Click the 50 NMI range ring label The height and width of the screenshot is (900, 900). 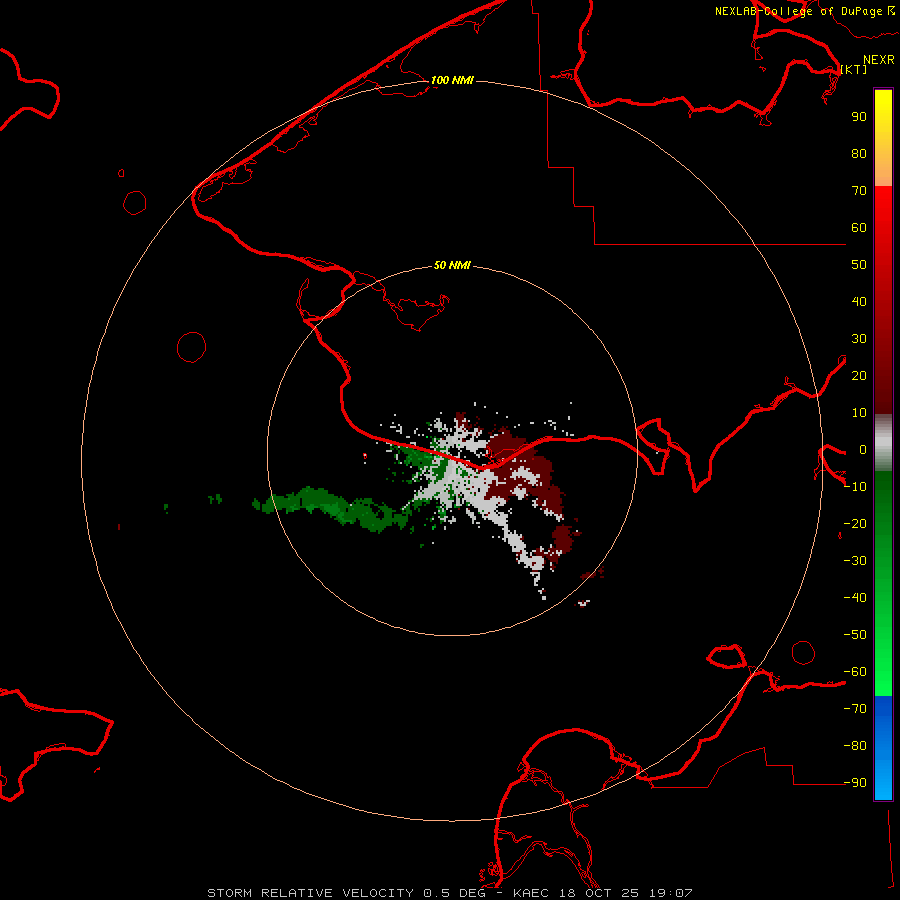pos(452,265)
